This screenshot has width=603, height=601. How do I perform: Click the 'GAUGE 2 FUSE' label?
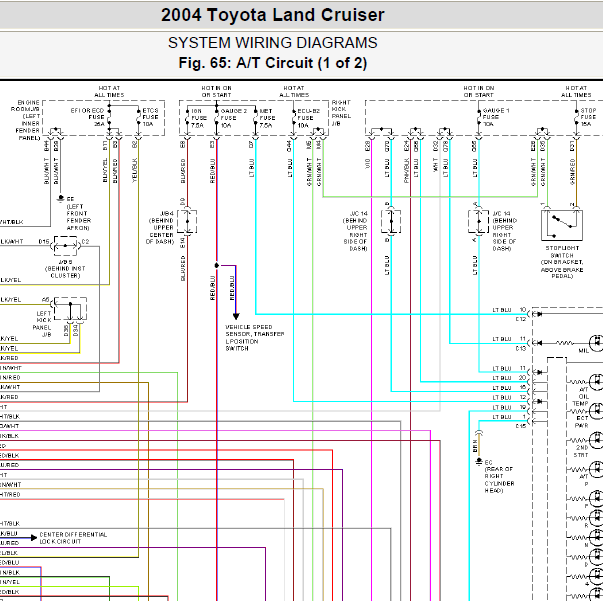(x=233, y=114)
